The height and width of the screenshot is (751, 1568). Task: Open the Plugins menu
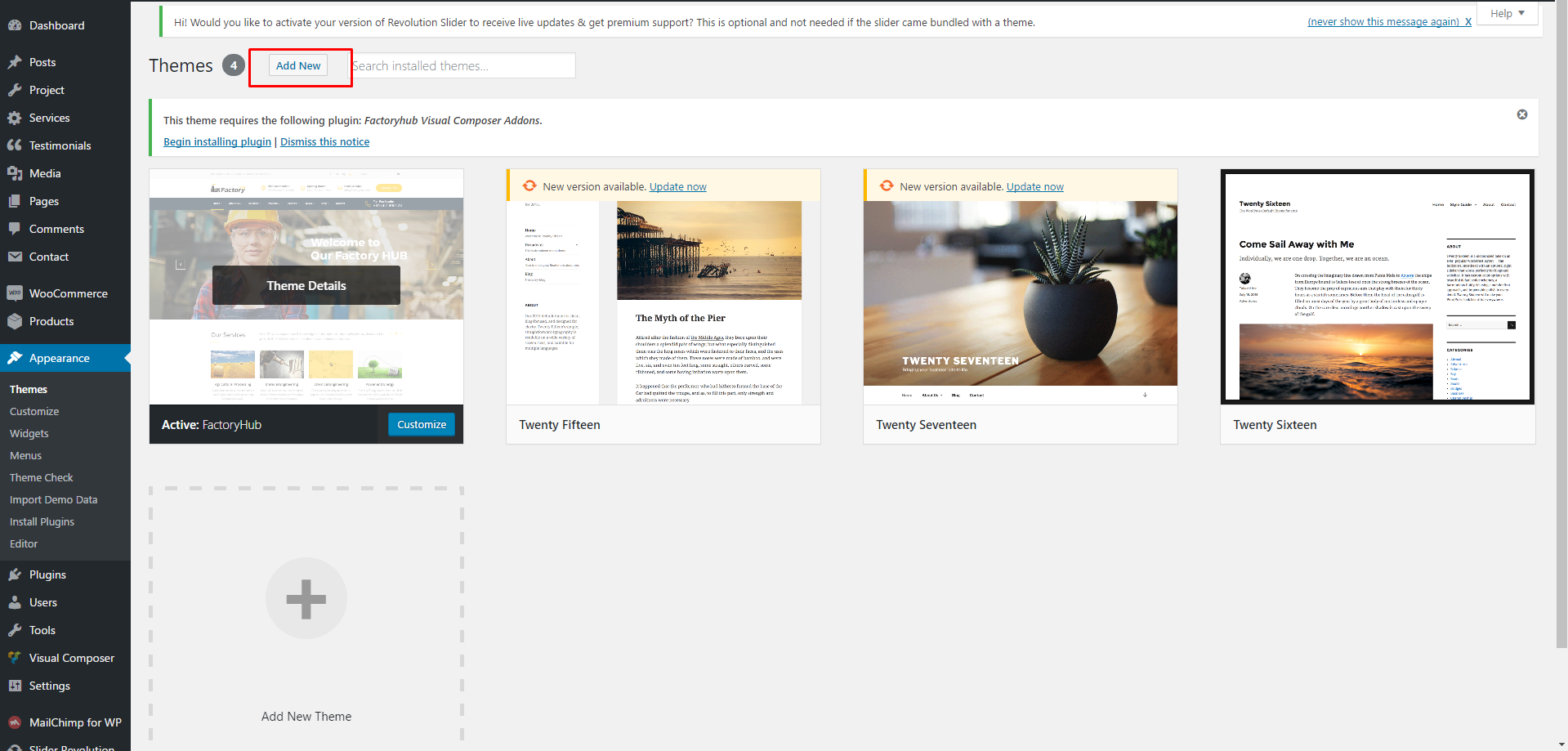click(x=65, y=574)
